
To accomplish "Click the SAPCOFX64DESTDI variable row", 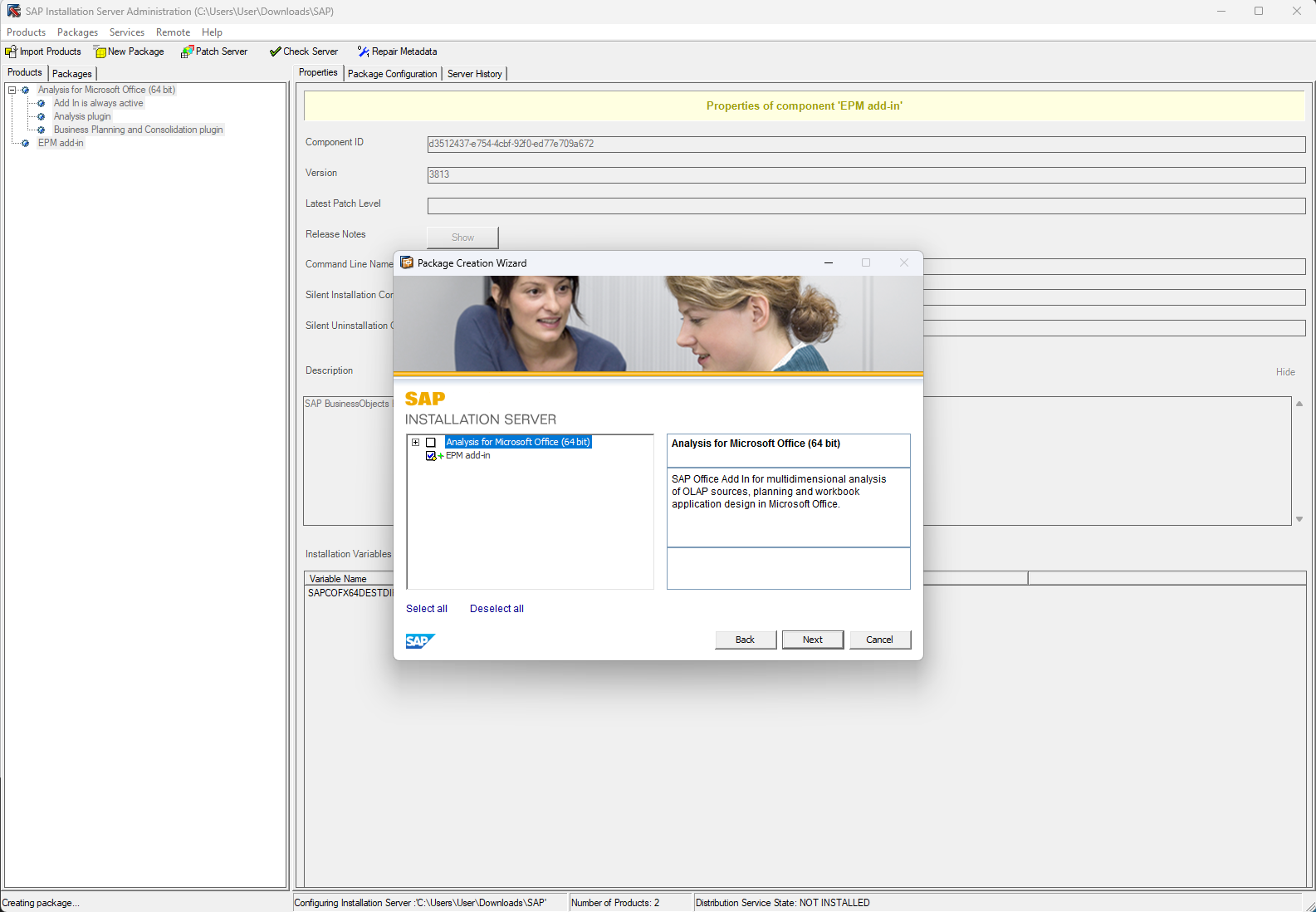I will pyautogui.click(x=350, y=593).
